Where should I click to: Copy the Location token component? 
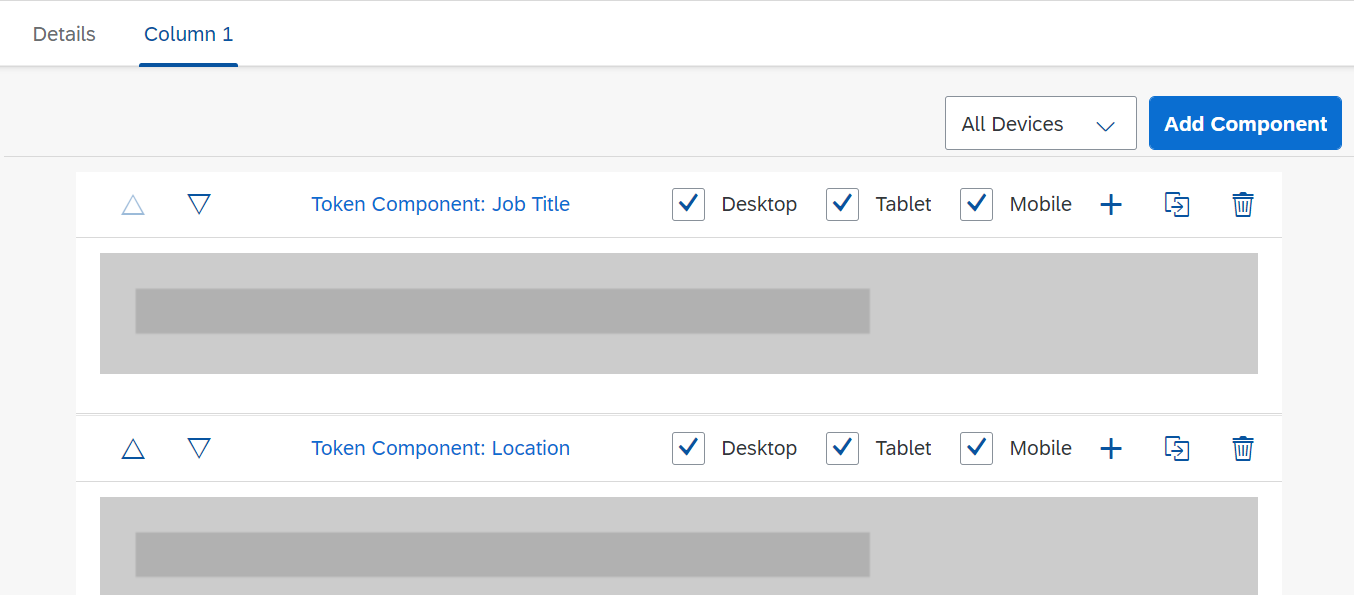tap(1177, 449)
